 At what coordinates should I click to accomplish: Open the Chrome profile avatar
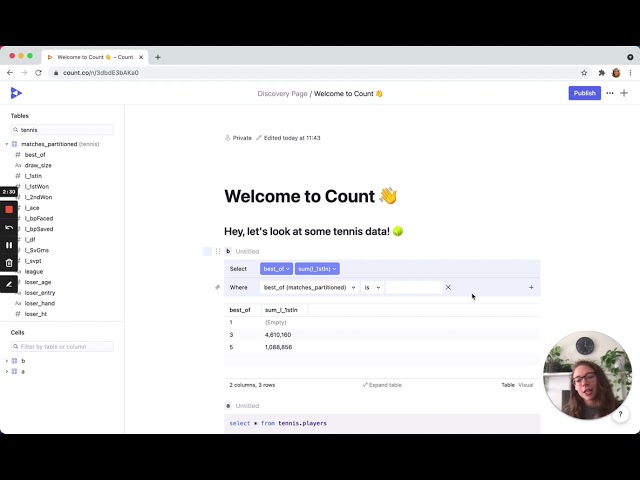point(616,73)
